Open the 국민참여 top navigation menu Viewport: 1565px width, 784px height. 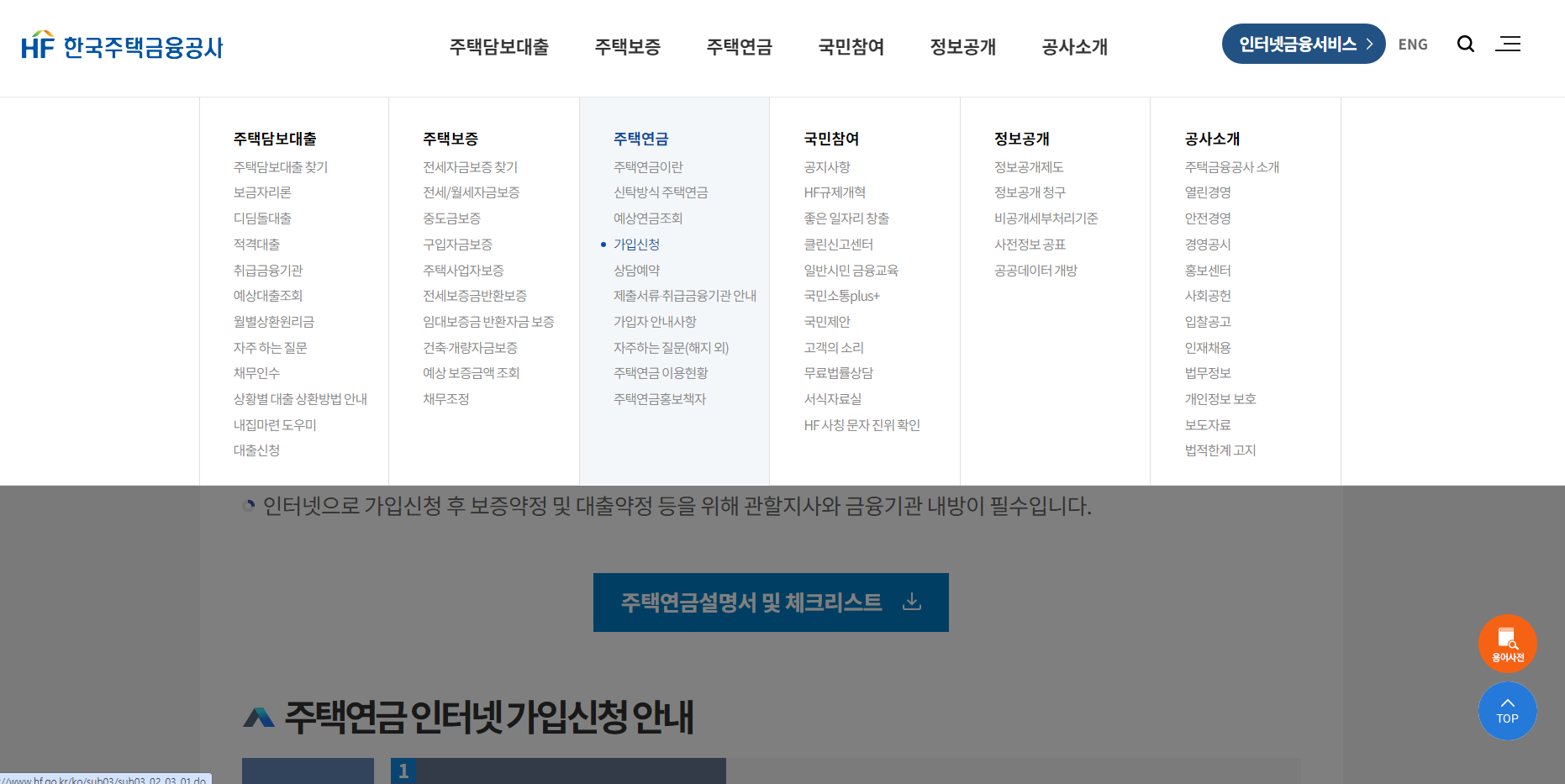click(x=850, y=48)
